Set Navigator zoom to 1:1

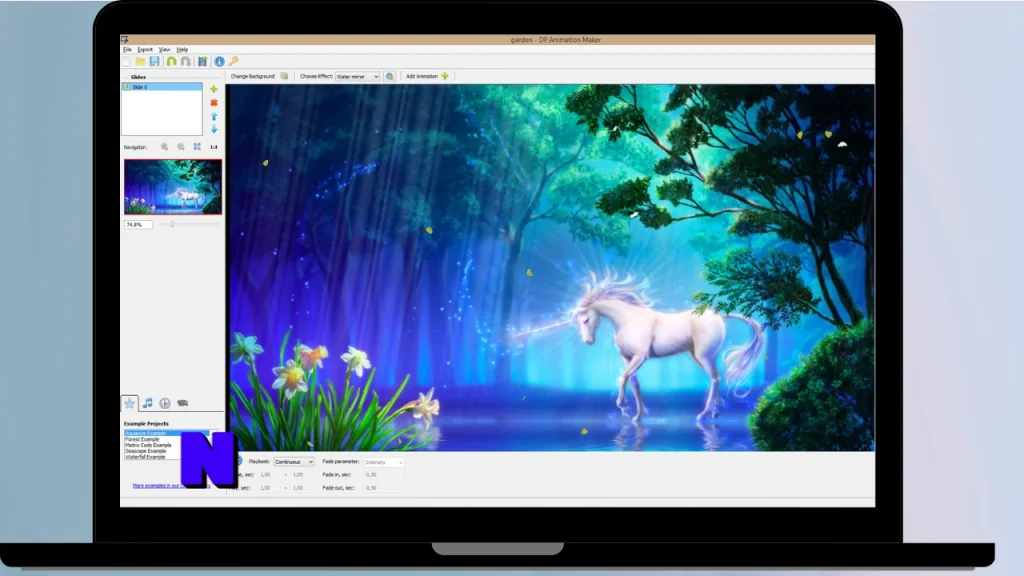[x=214, y=147]
